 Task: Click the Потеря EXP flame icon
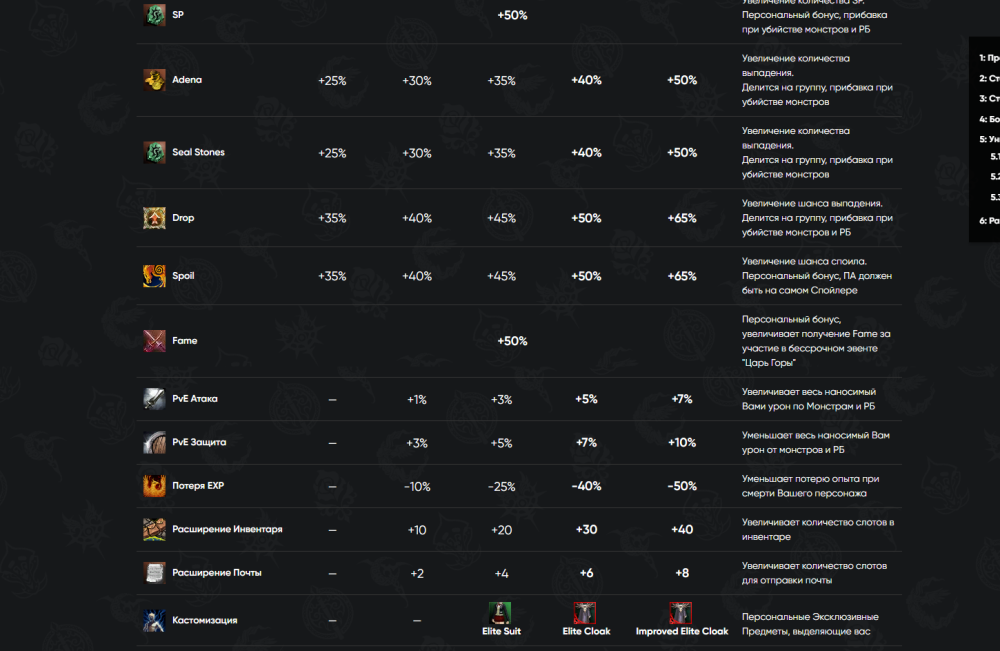[x=154, y=486]
